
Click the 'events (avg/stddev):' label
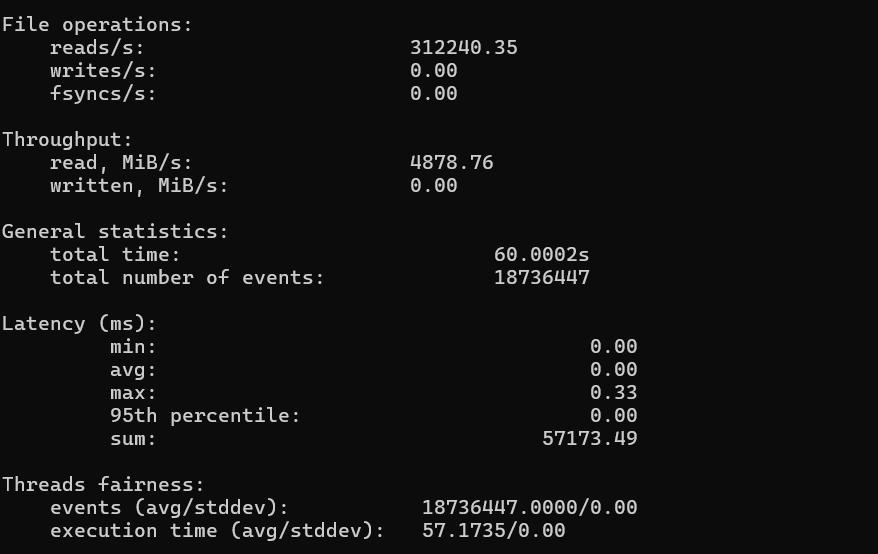click(169, 508)
